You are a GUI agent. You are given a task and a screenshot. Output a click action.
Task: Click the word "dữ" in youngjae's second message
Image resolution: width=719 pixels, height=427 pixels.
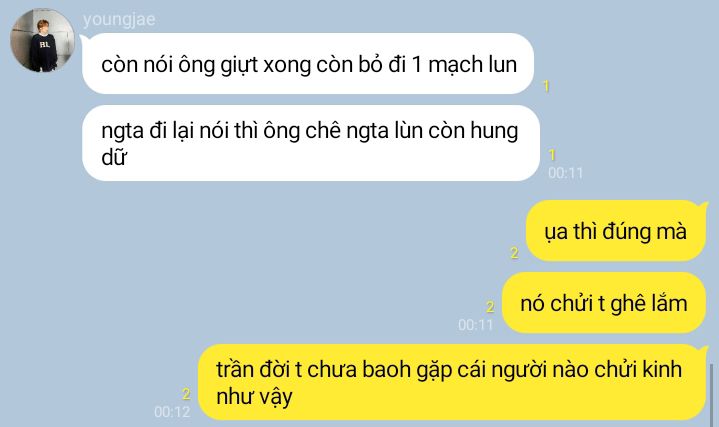pos(114,157)
